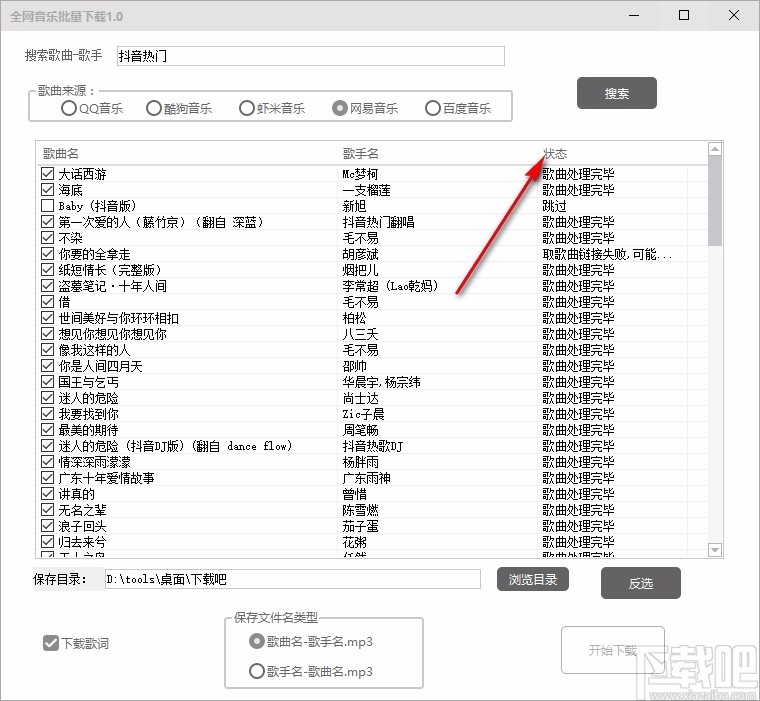Viewport: 760px width, 701px height.
Task: Select the artist cell 胡彦斌
Action: pyautogui.click(x=360, y=254)
